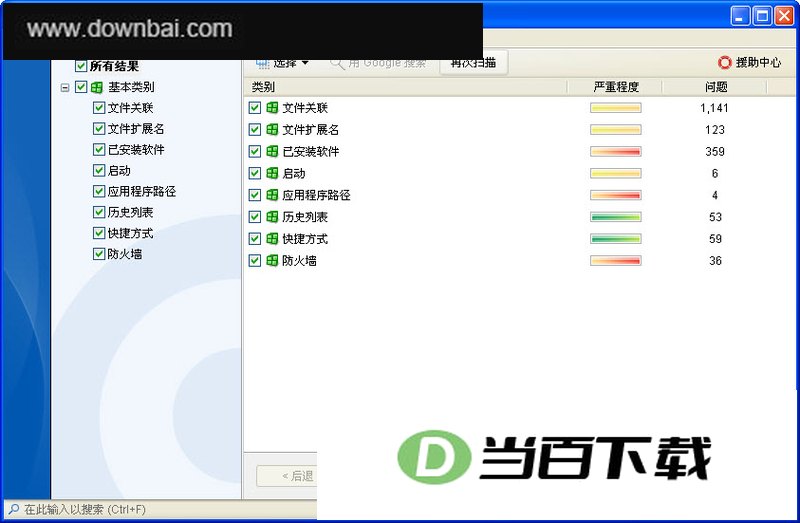Uncheck 启动 in the left tree
The width and height of the screenshot is (800, 523).
click(x=99, y=170)
